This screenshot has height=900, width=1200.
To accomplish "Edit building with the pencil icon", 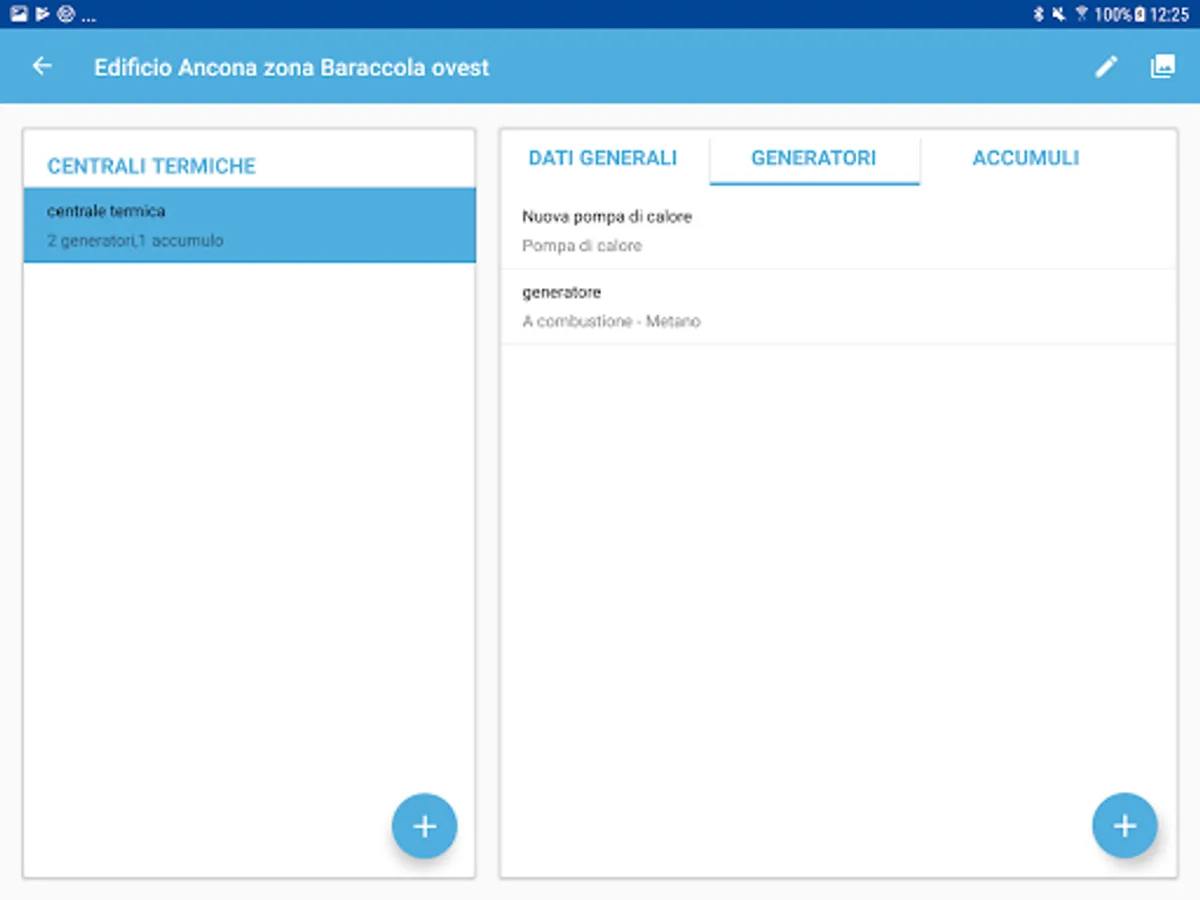I will (1105, 67).
